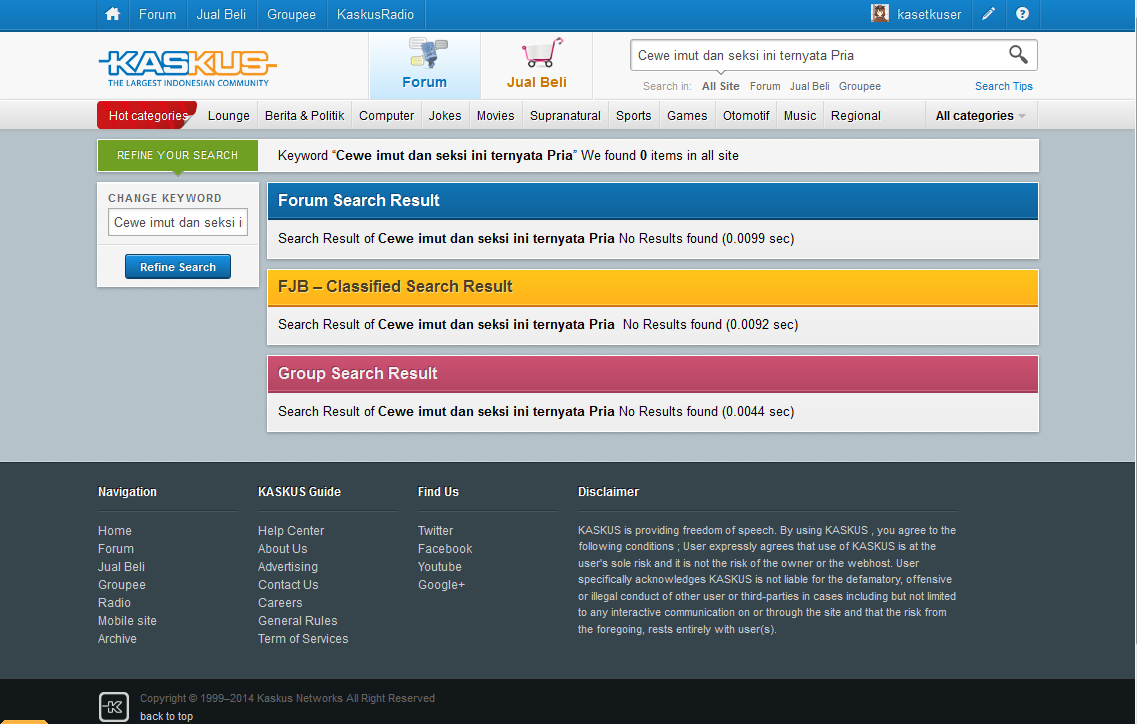Screen dimensions: 1137x724
Task: Open Jual Beli link in footer Navigation
Action: coord(121,567)
